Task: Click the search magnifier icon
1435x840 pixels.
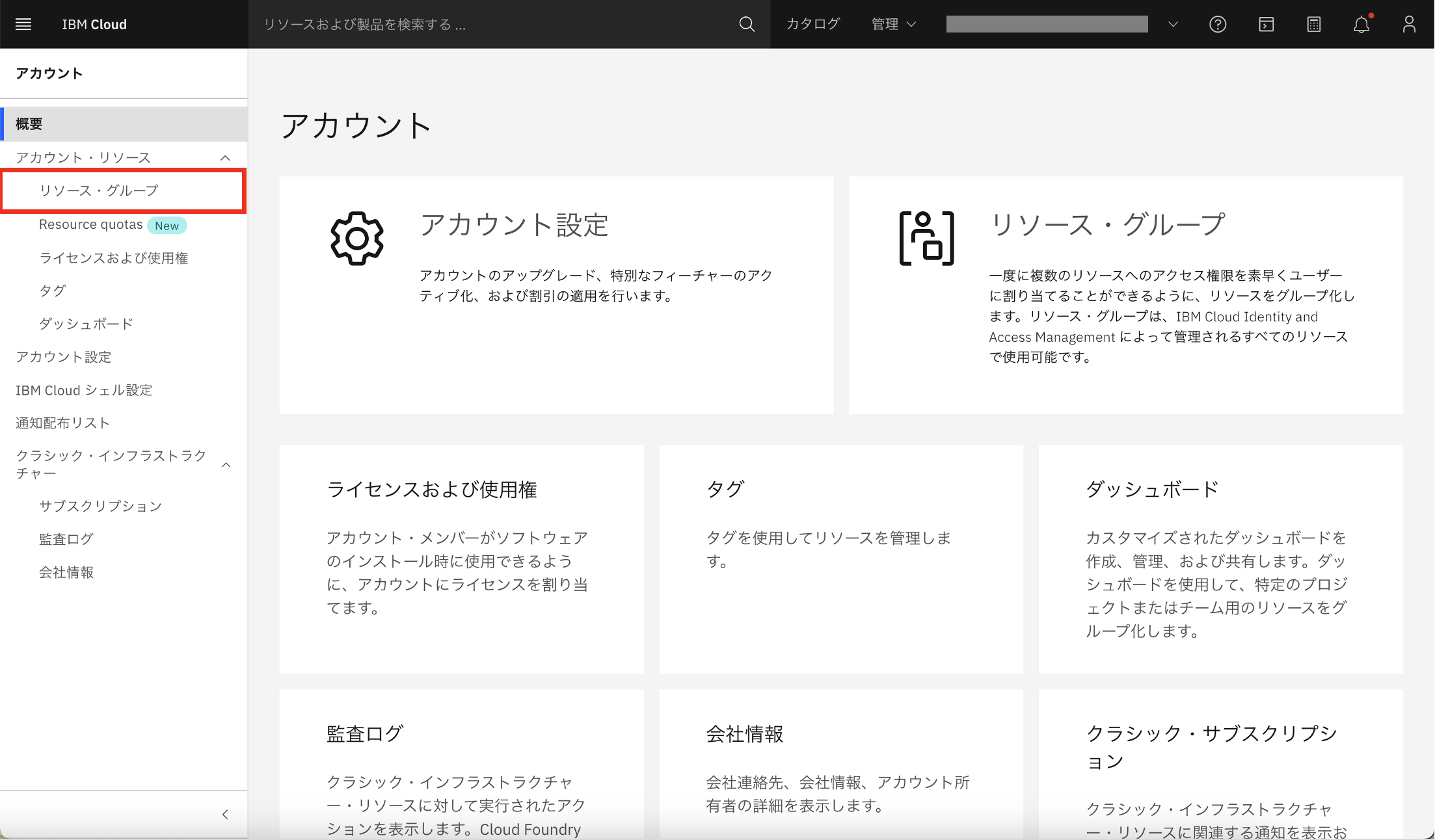Action: click(x=747, y=24)
